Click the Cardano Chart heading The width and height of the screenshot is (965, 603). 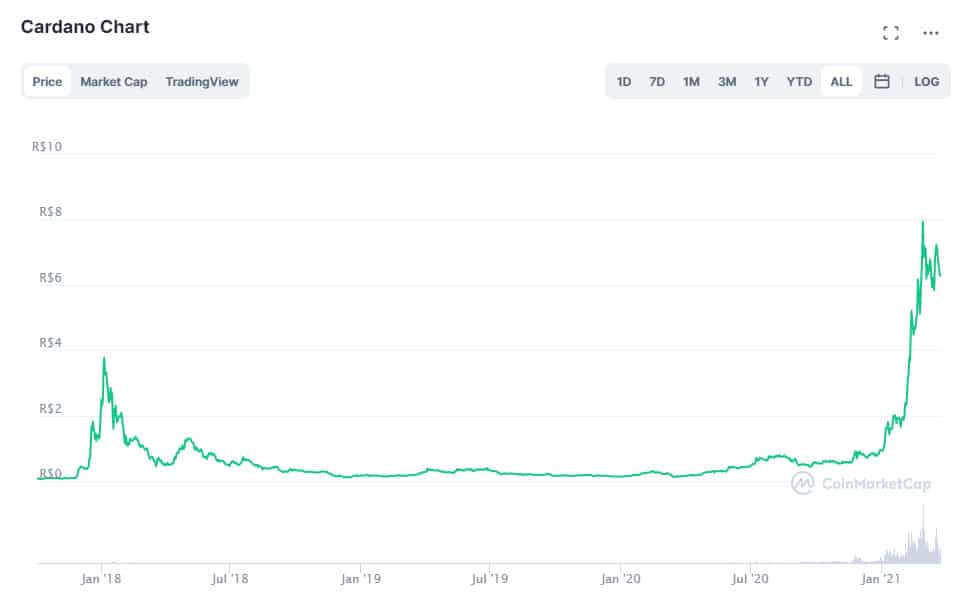pyautogui.click(x=85, y=27)
